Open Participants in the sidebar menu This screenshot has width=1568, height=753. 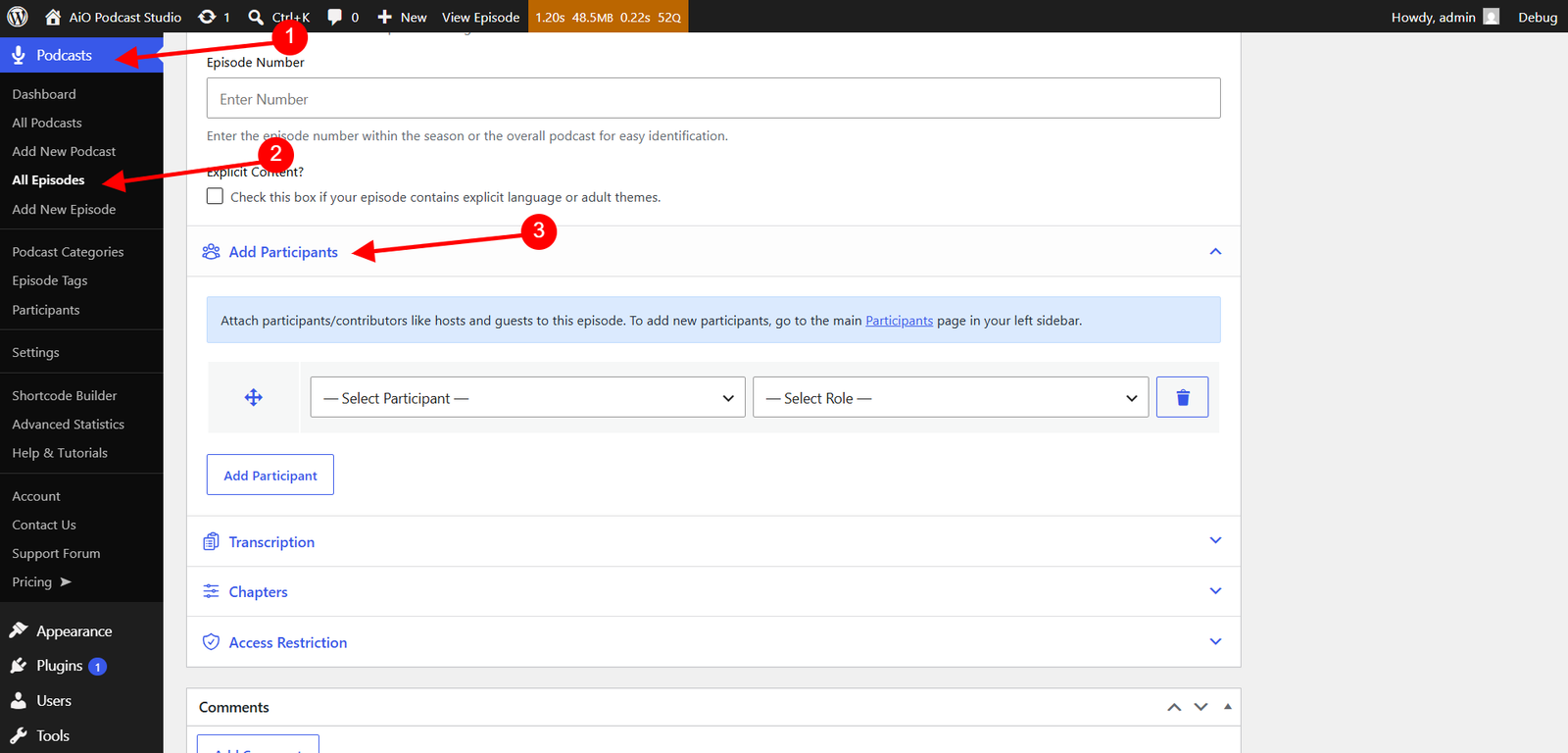[x=46, y=310]
